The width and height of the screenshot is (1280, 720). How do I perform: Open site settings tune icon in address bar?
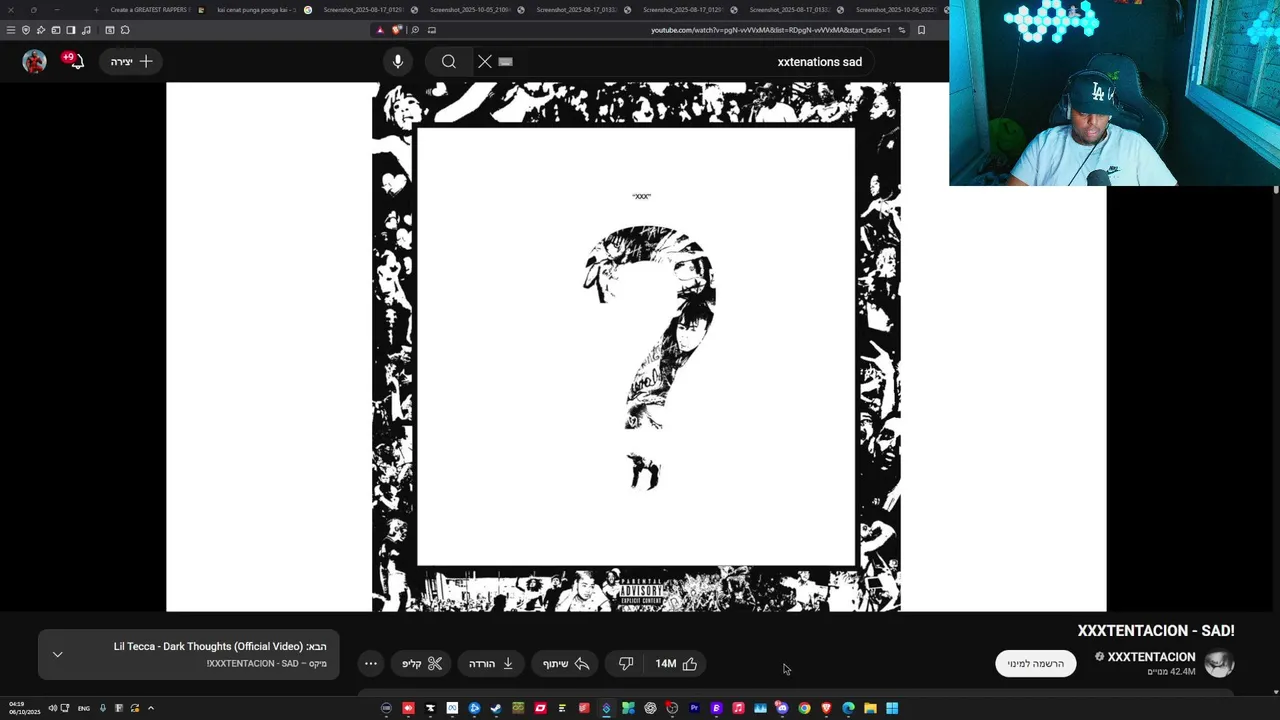point(902,30)
